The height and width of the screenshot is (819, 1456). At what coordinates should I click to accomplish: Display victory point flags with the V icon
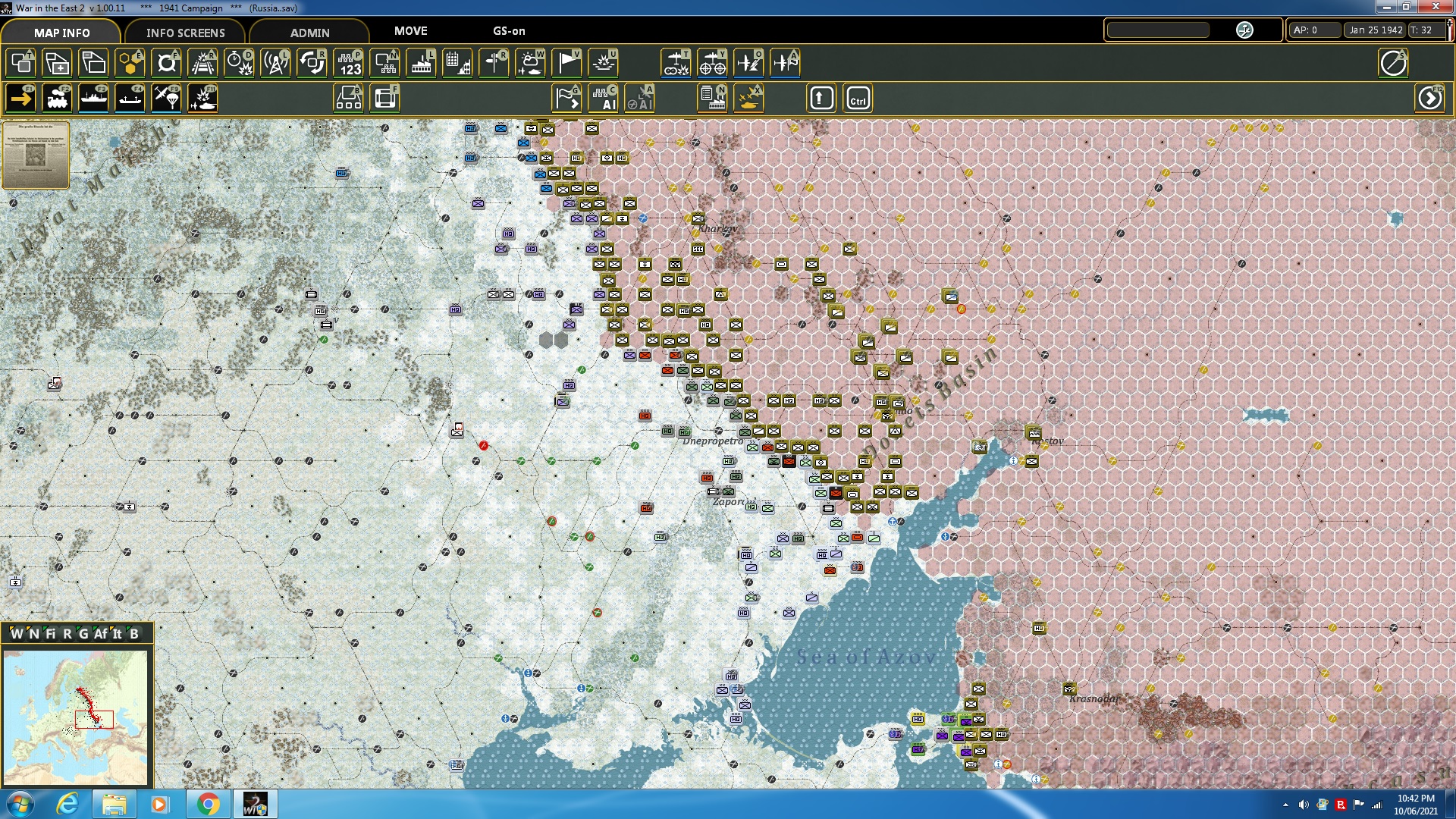pos(567,63)
